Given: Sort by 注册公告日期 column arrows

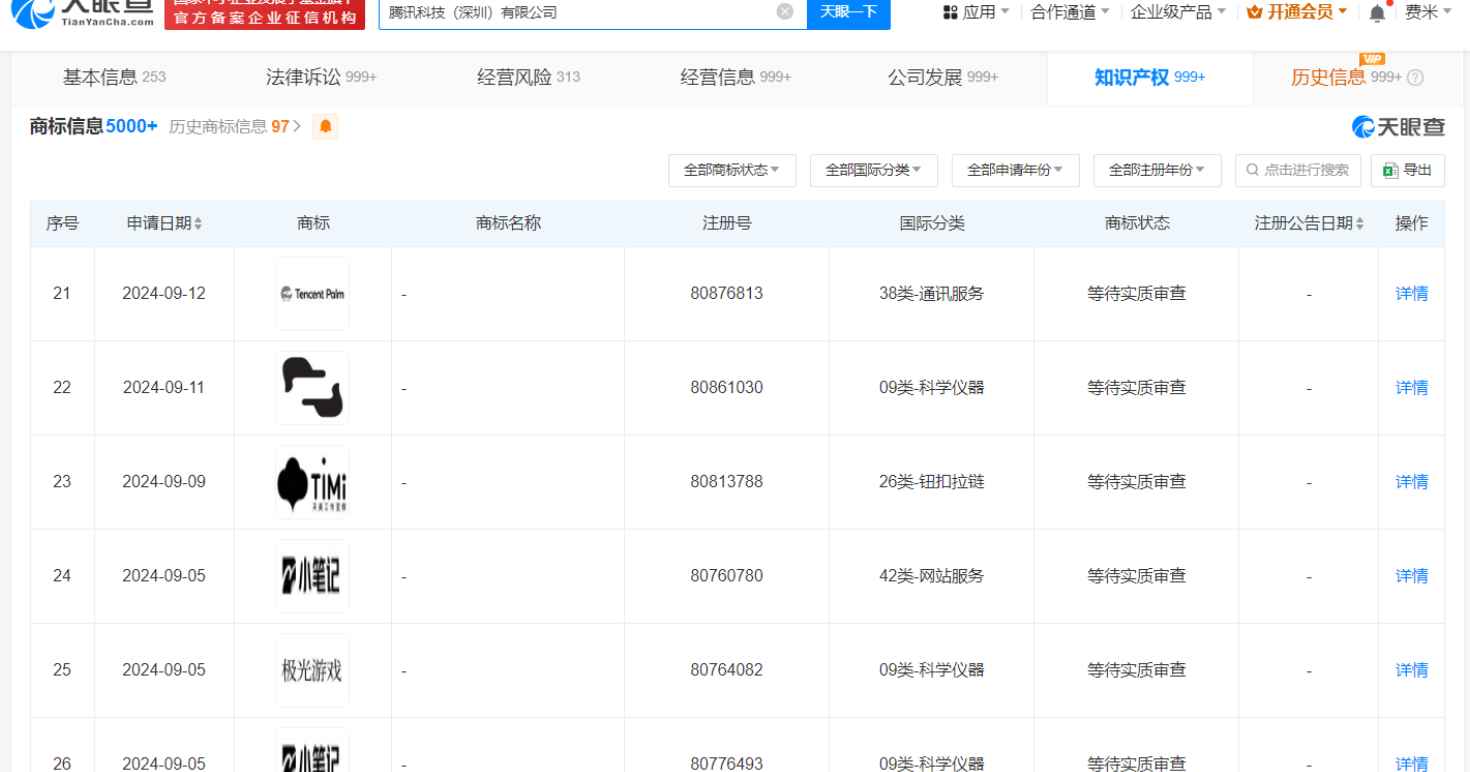Looking at the screenshot, I should point(1358,224).
